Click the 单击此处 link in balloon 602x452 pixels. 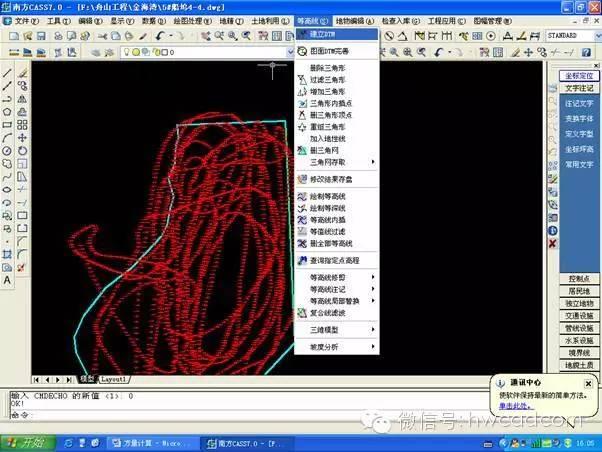coord(515,406)
